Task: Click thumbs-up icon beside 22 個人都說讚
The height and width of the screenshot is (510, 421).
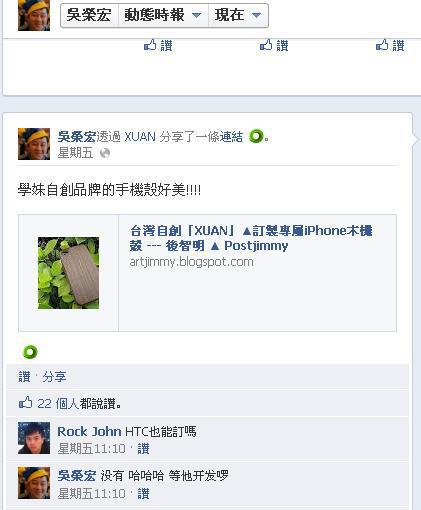Action: click(25, 403)
